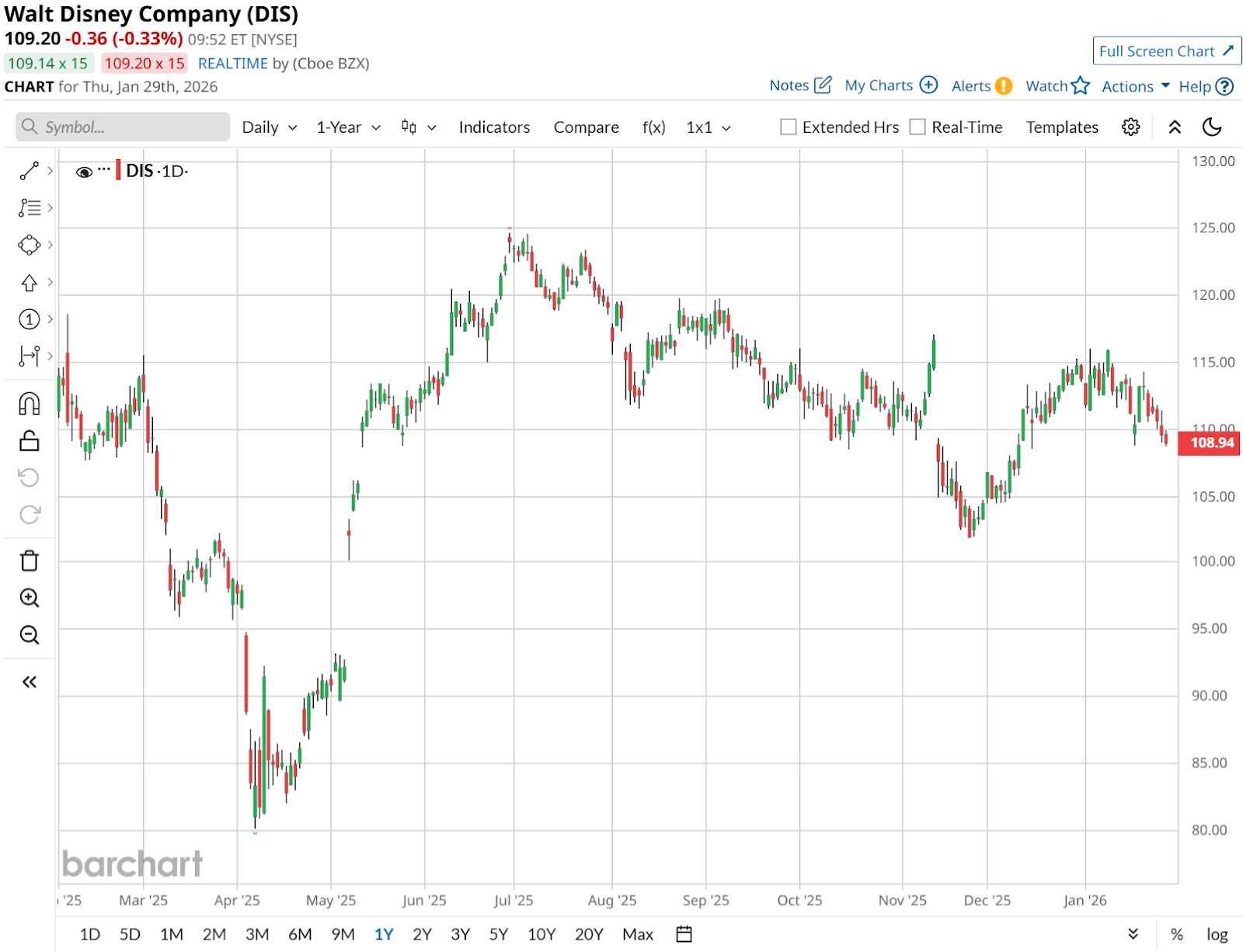
Task: Open the Fibonacci lines tool
Action: coord(30,207)
